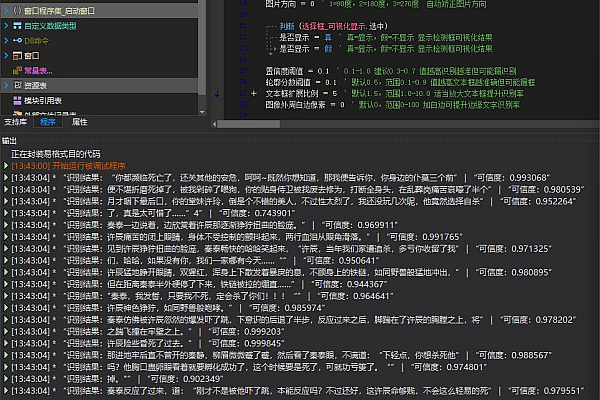Switch to the 属性 tab
The image size is (600, 400).
pos(80,122)
